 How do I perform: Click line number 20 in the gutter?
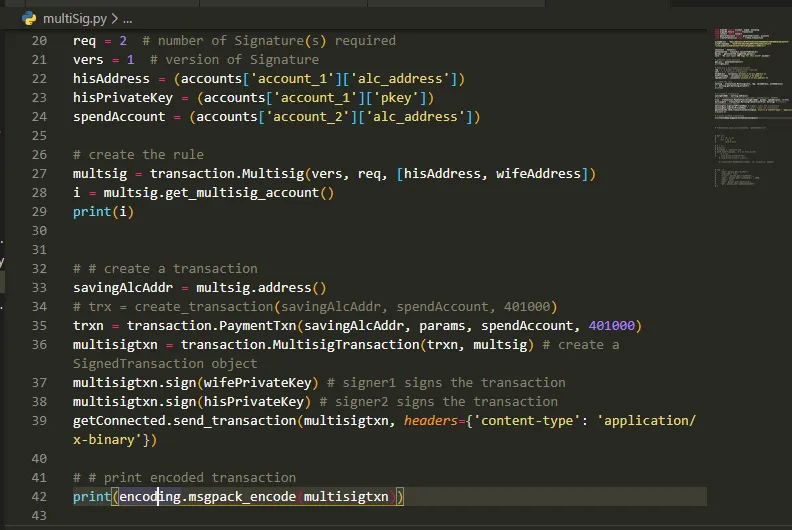pos(39,40)
